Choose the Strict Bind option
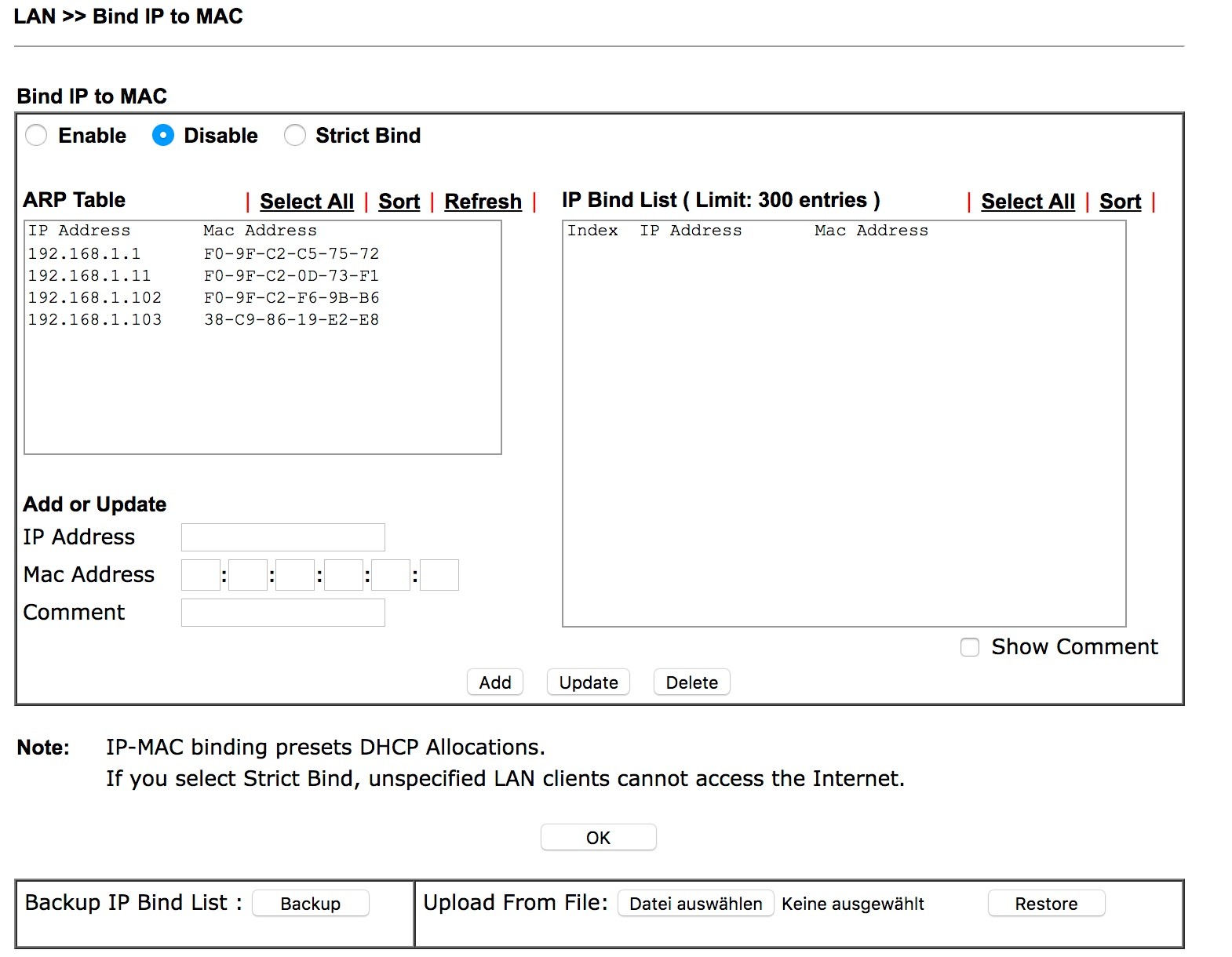The width and height of the screenshot is (1232, 957). pos(295,136)
